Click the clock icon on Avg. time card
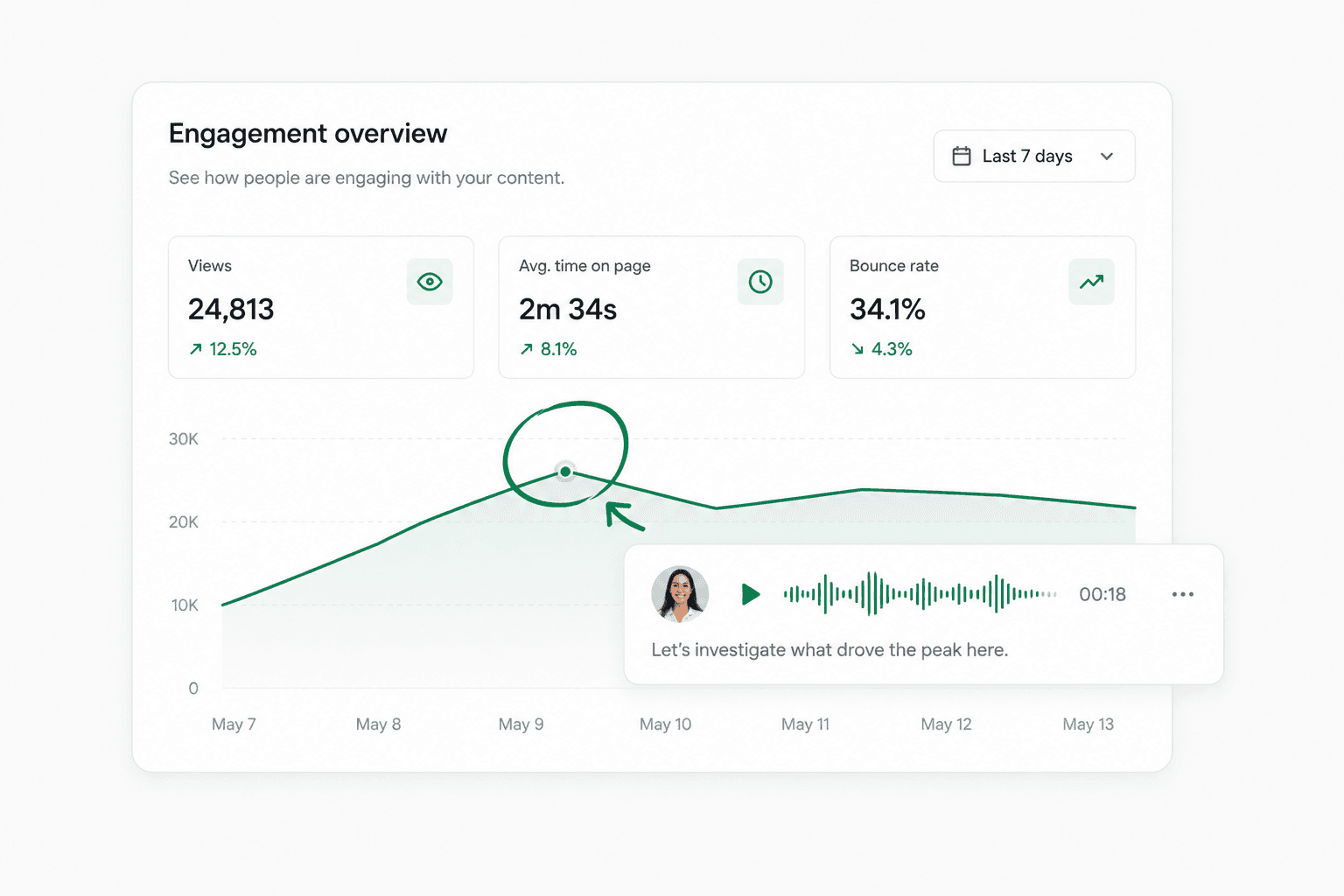Image resolution: width=1344 pixels, height=896 pixels. pyautogui.click(x=760, y=282)
